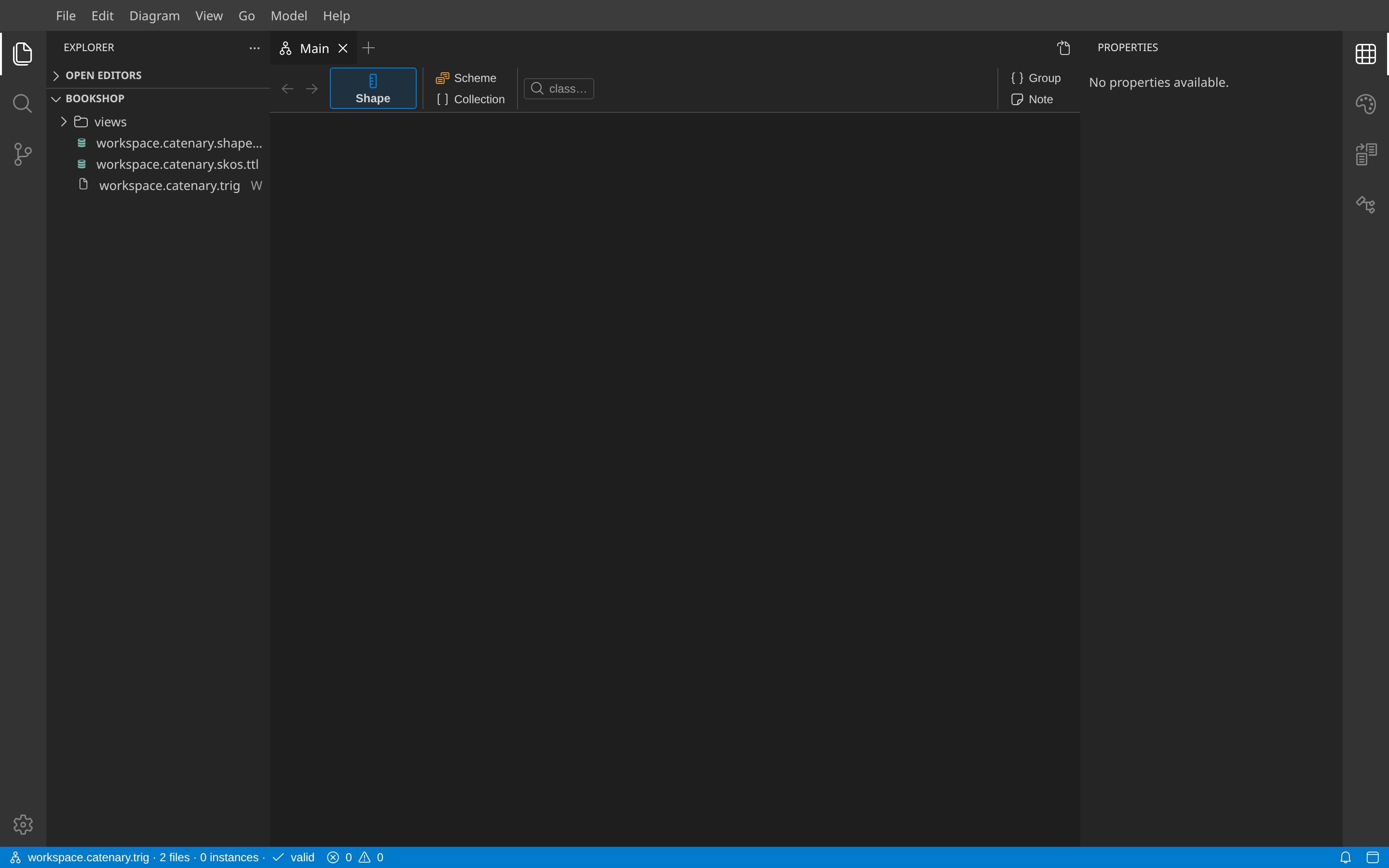Select the Note tool
Screen dimensions: 1389x868
1032,99
